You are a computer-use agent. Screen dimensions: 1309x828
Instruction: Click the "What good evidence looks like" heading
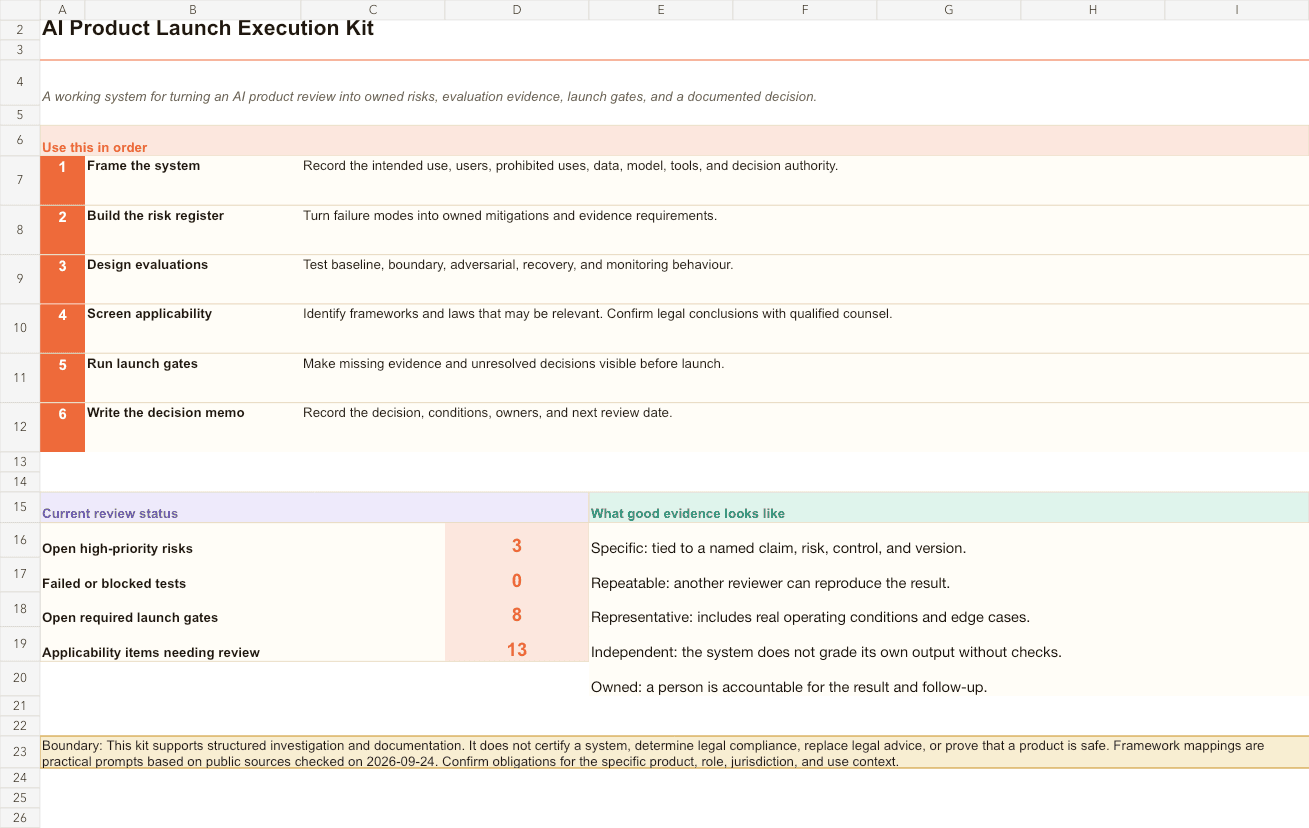(688, 514)
